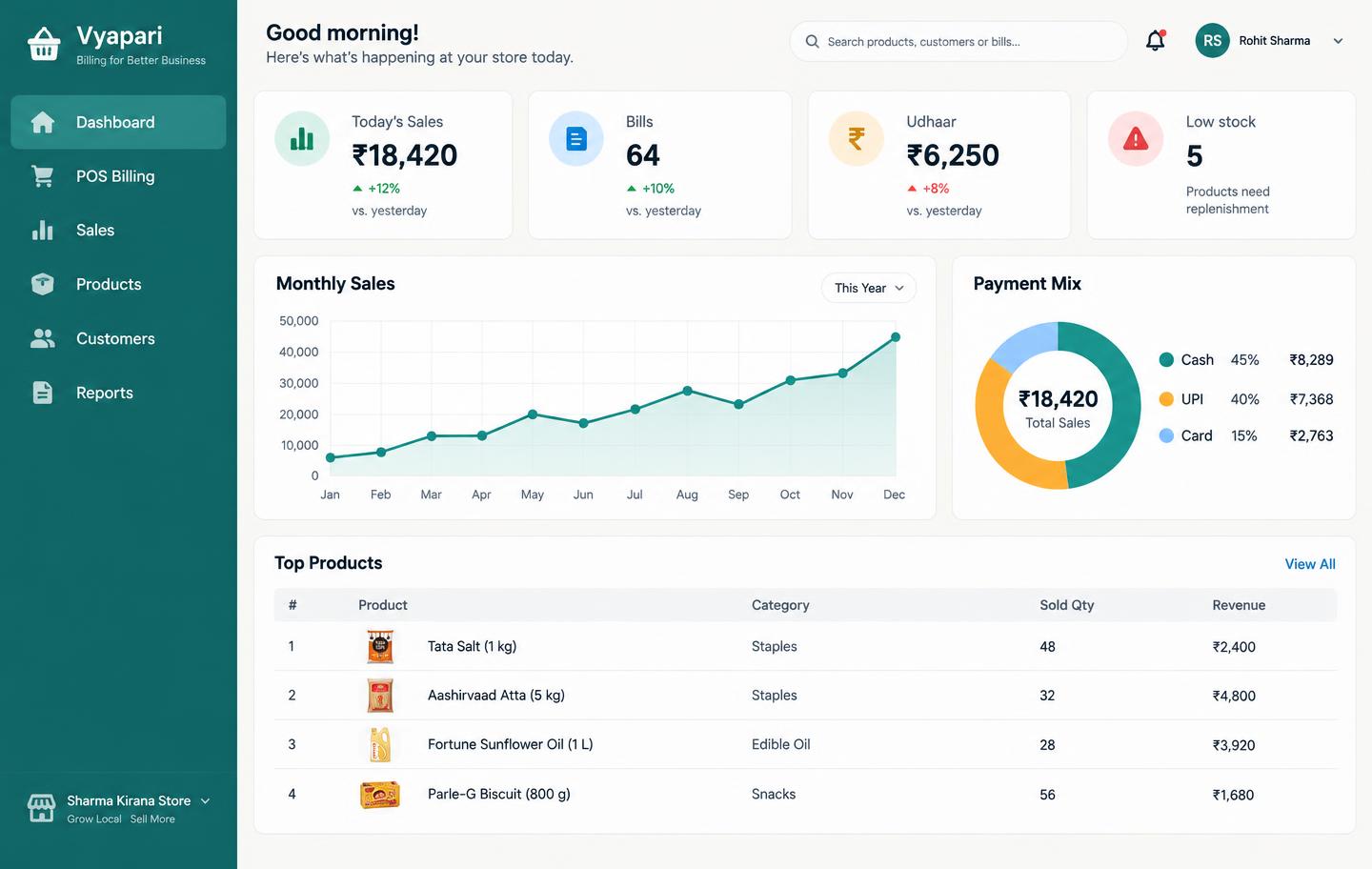
Task: Click the ₹4,800 revenue cell
Action: coord(1234,696)
